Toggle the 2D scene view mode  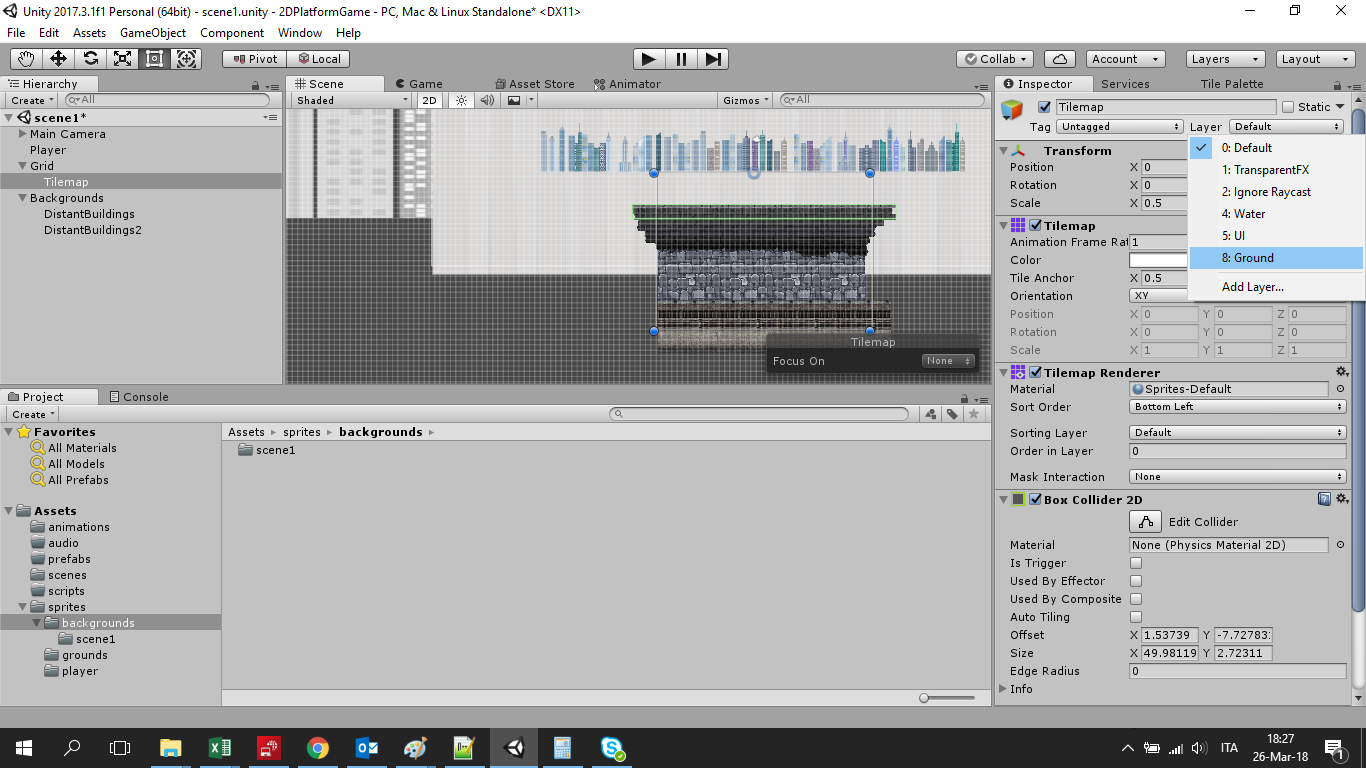click(x=429, y=100)
